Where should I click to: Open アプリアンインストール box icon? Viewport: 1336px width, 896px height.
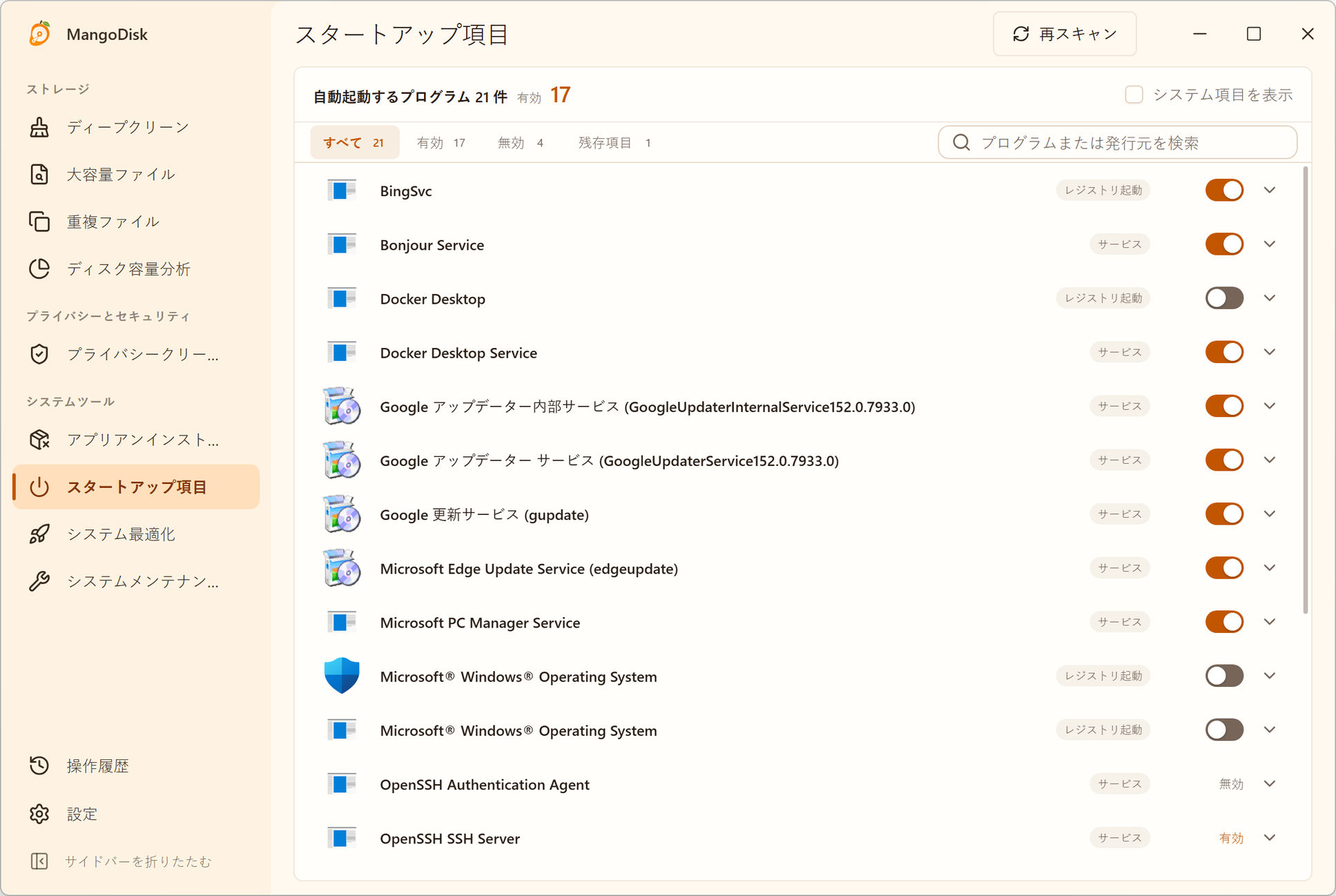click(x=39, y=440)
